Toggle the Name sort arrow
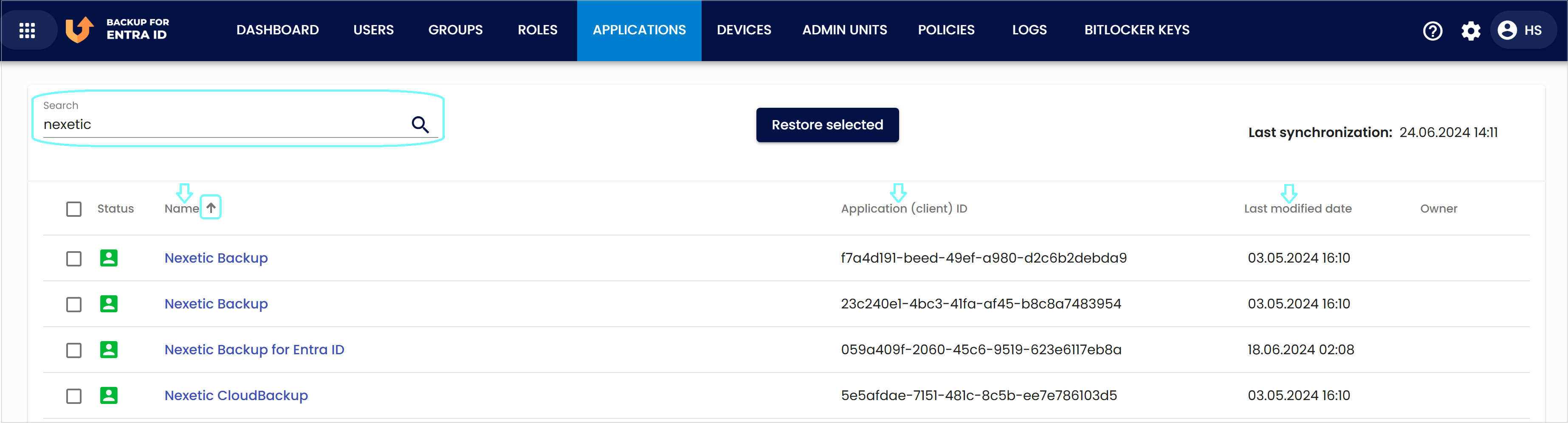 (x=211, y=208)
